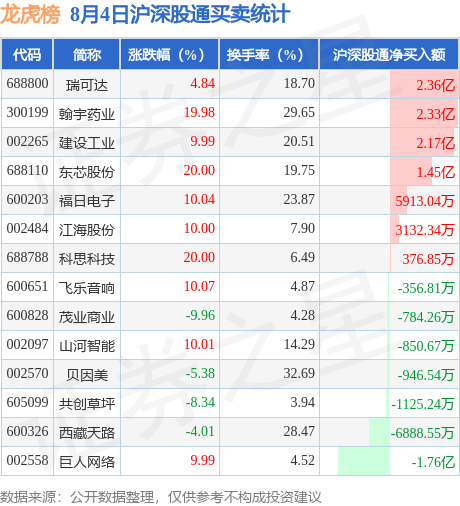
Task: Click 巨人网络 net value -1.76亿
Action: [x=433, y=462]
